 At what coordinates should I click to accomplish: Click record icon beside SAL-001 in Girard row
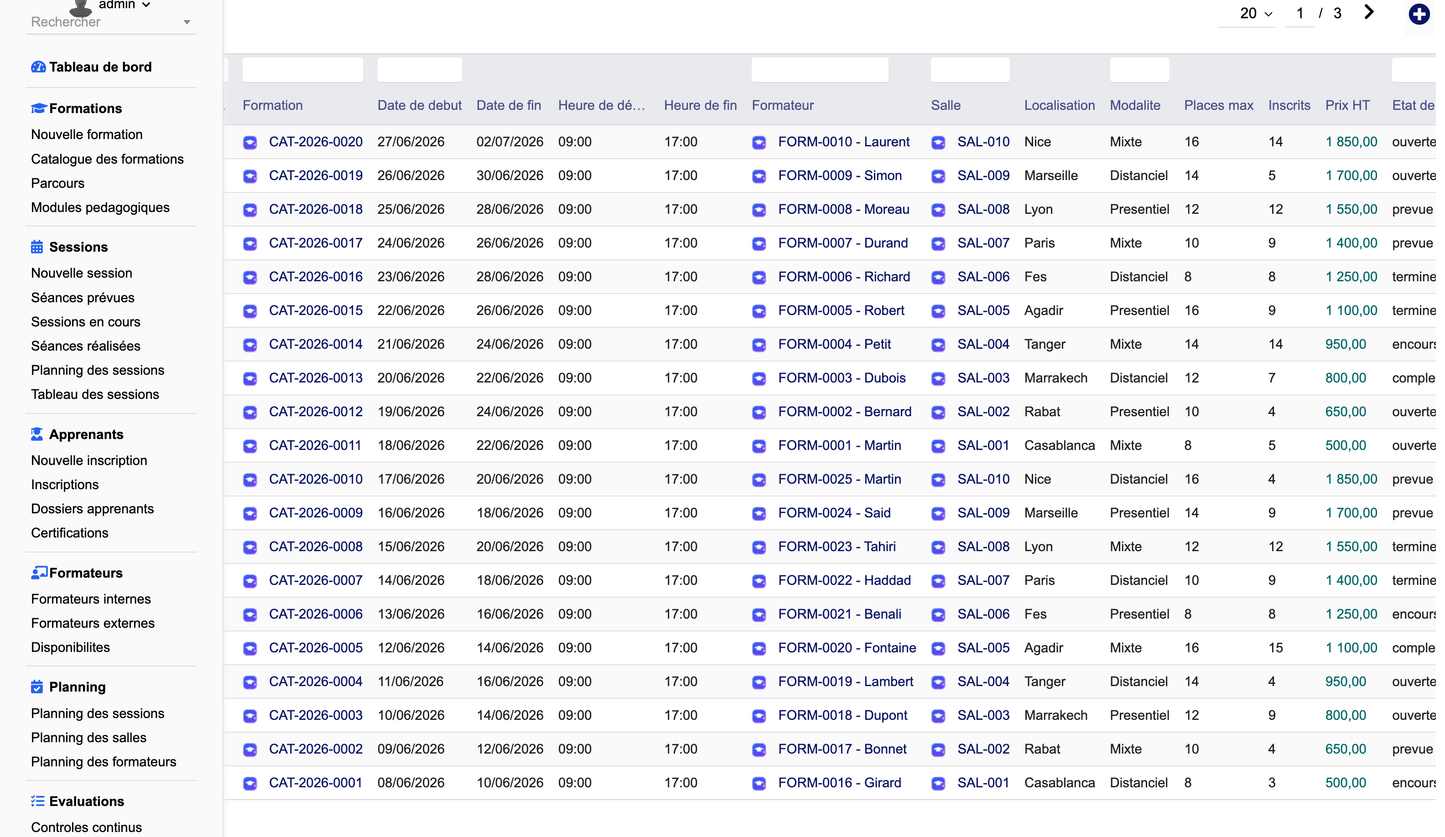pyautogui.click(x=938, y=784)
